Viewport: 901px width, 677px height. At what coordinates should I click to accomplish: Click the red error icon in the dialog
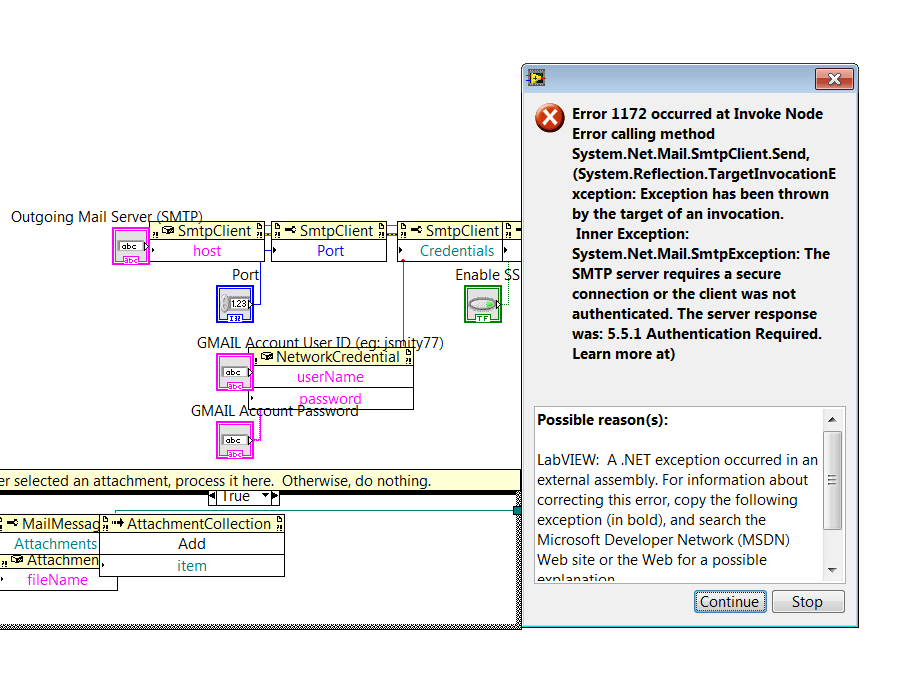(549, 118)
